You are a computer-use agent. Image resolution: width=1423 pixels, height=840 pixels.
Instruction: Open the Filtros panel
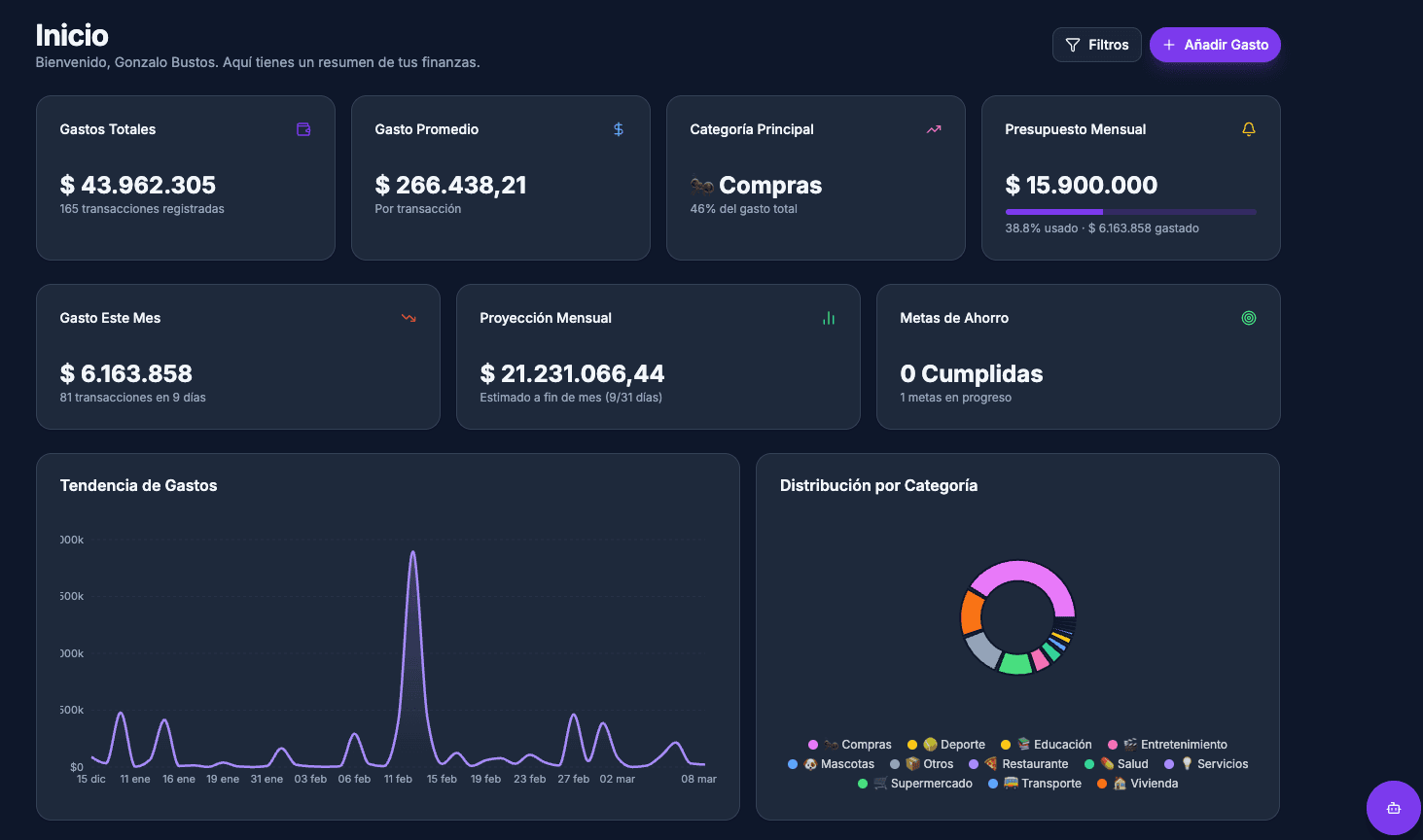point(1096,44)
